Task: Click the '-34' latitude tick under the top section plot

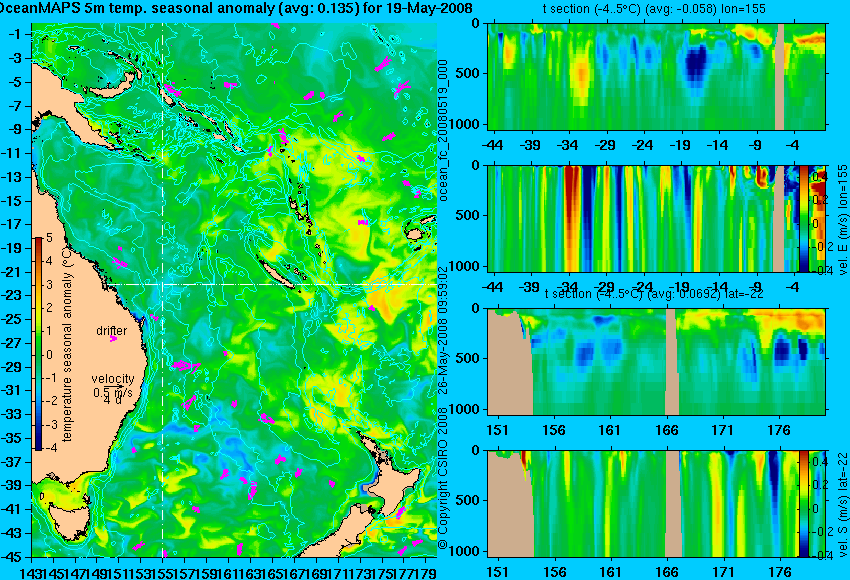Action: (568, 145)
